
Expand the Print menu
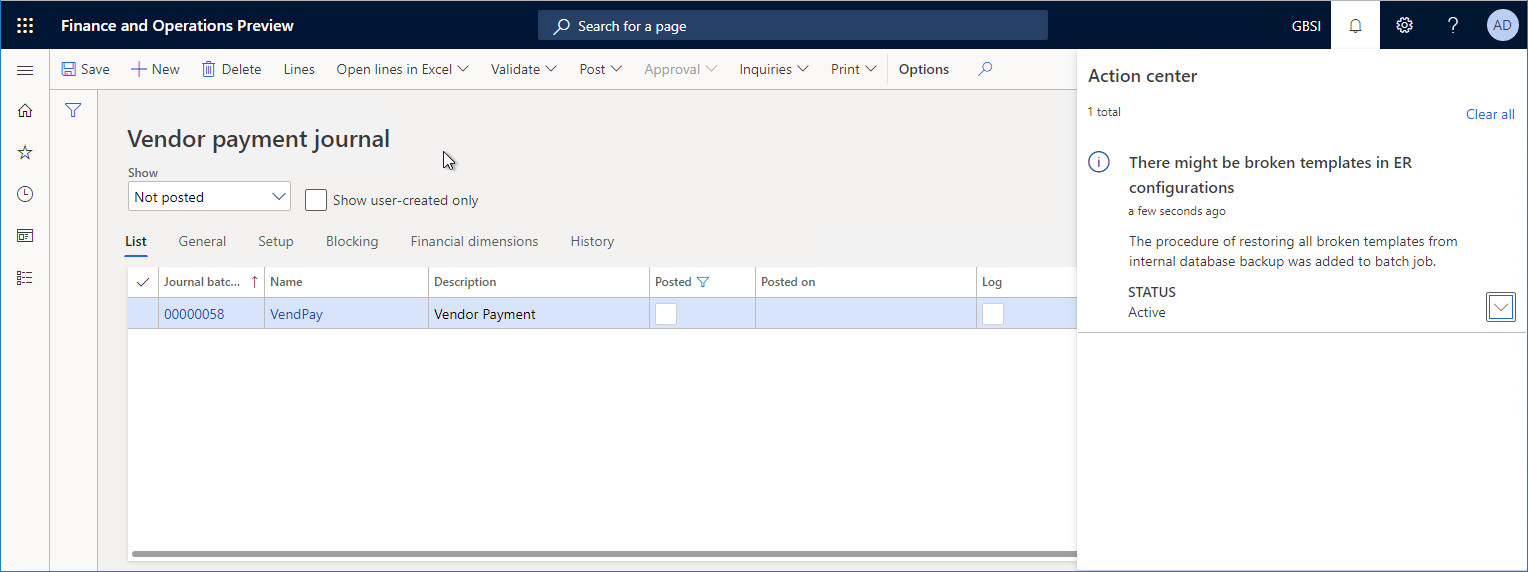pyautogui.click(x=853, y=69)
